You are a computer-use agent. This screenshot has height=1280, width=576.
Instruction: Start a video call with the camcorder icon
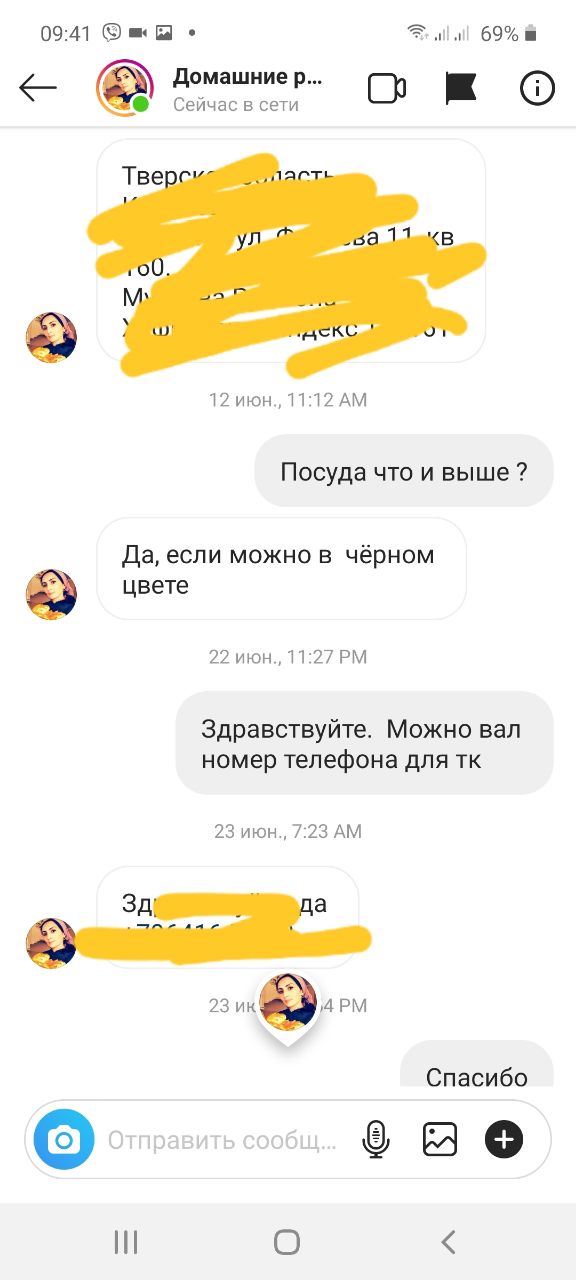[387, 88]
